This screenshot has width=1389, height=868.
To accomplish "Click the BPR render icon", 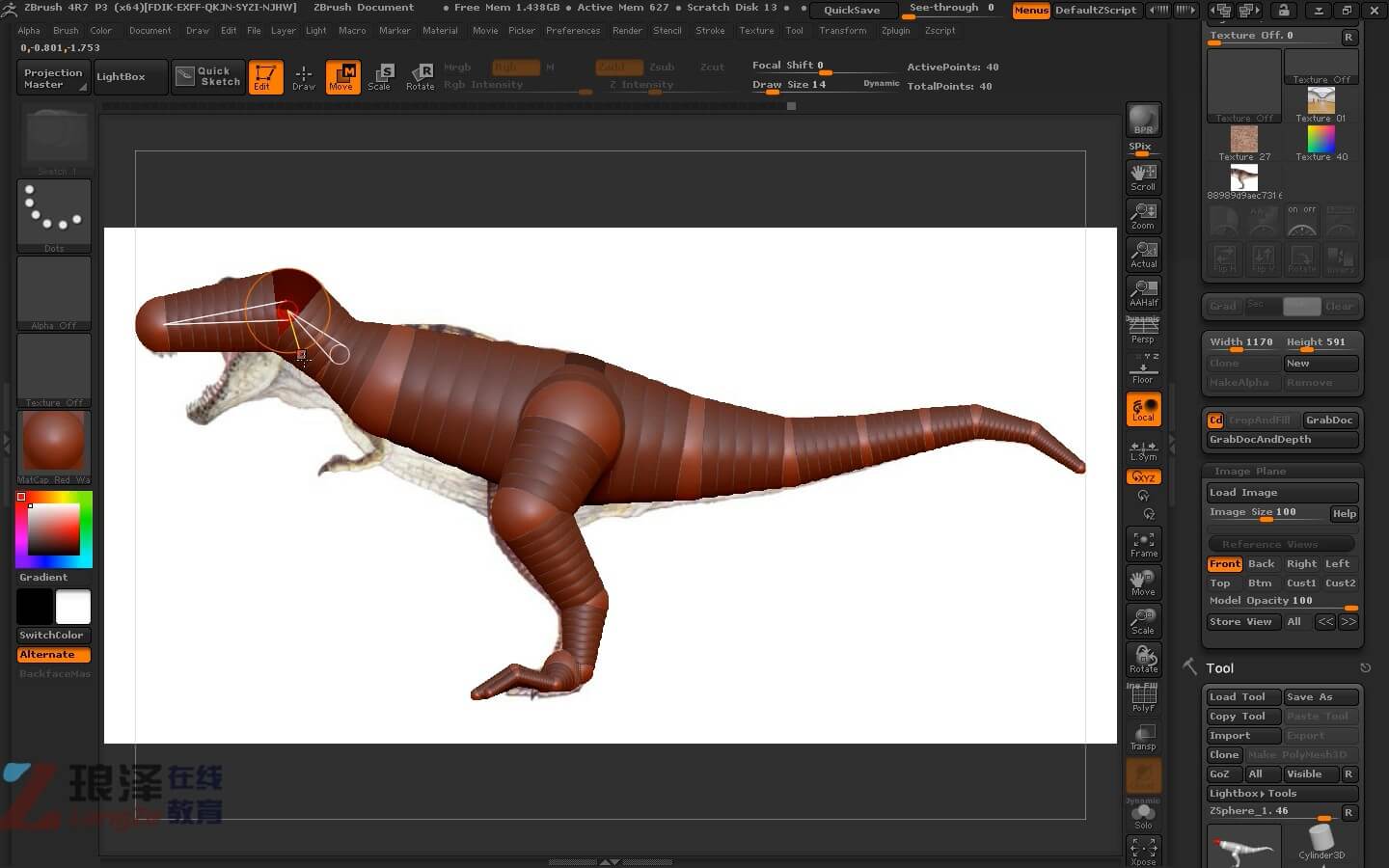I will click(x=1143, y=120).
